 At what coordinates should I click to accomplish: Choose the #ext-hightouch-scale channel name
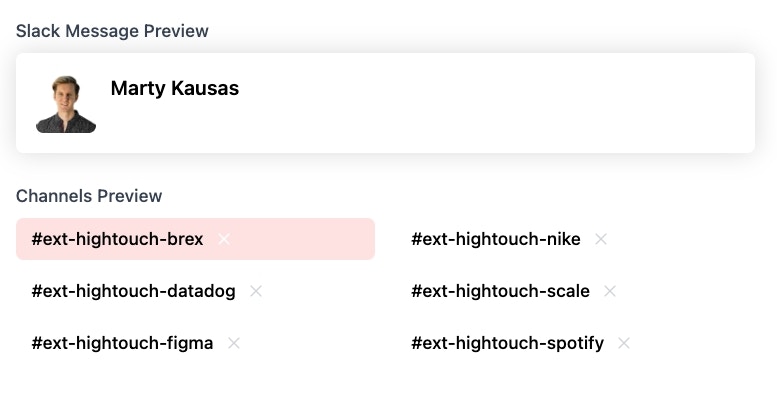[x=500, y=291]
